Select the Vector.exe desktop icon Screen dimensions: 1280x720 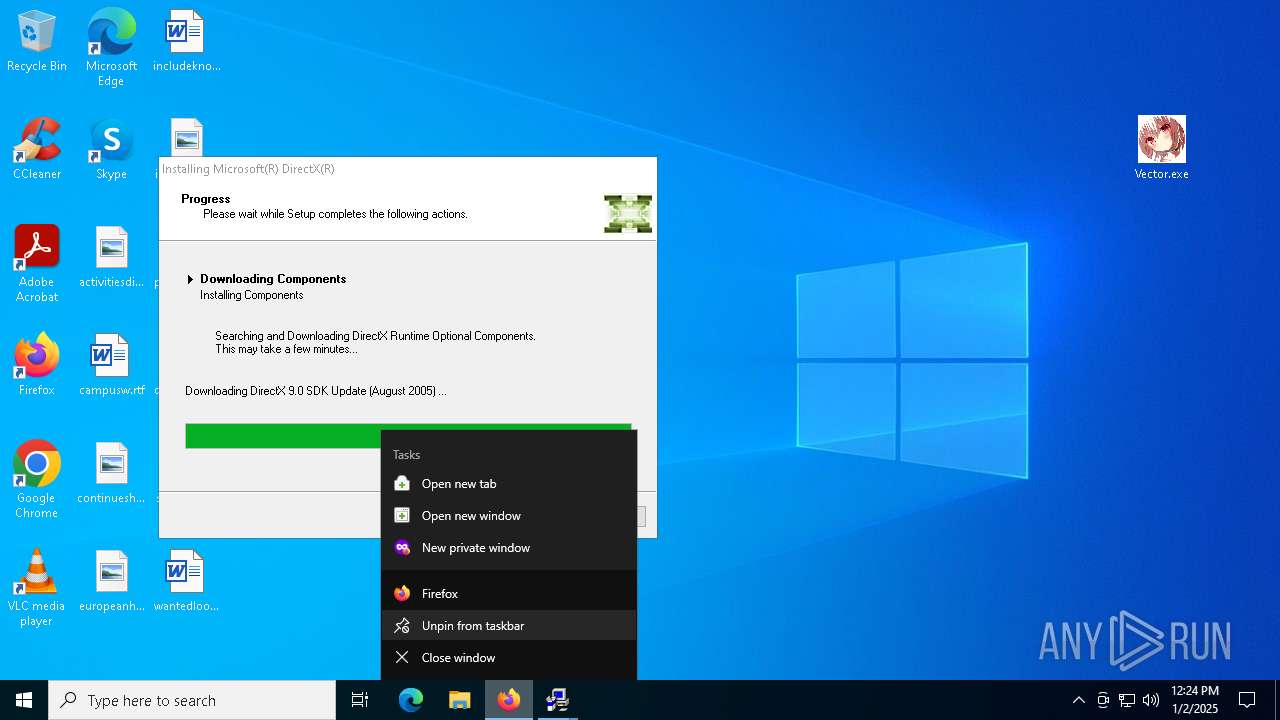click(1161, 148)
